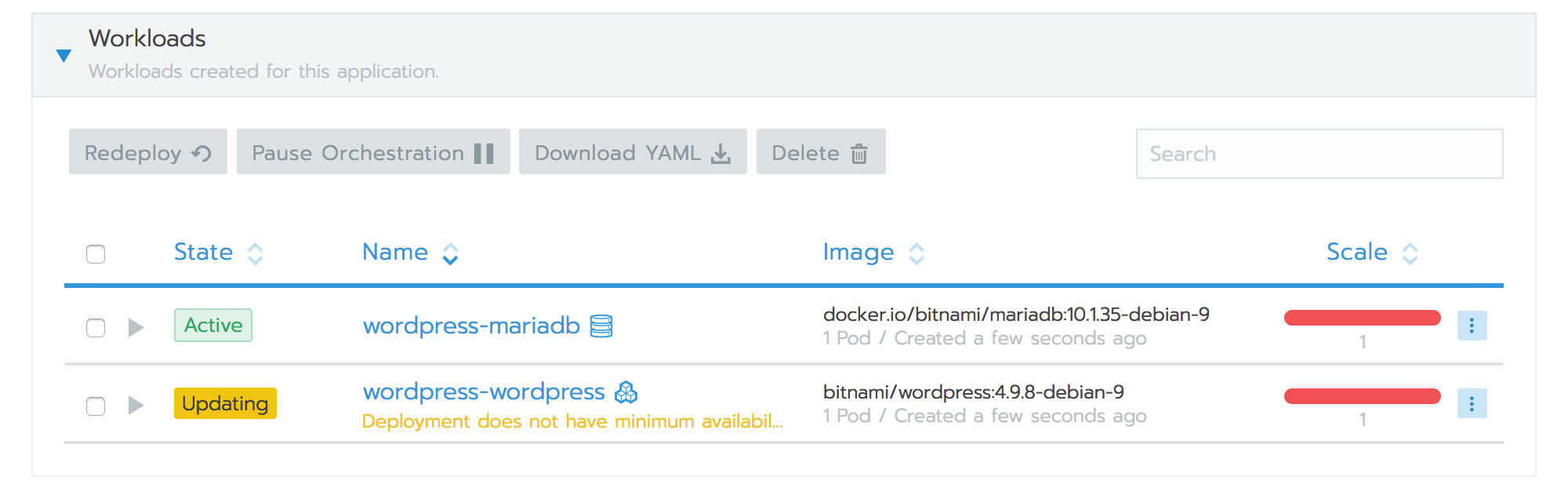Sort the table by the State column
The height and width of the screenshot is (488, 1568).
203,252
